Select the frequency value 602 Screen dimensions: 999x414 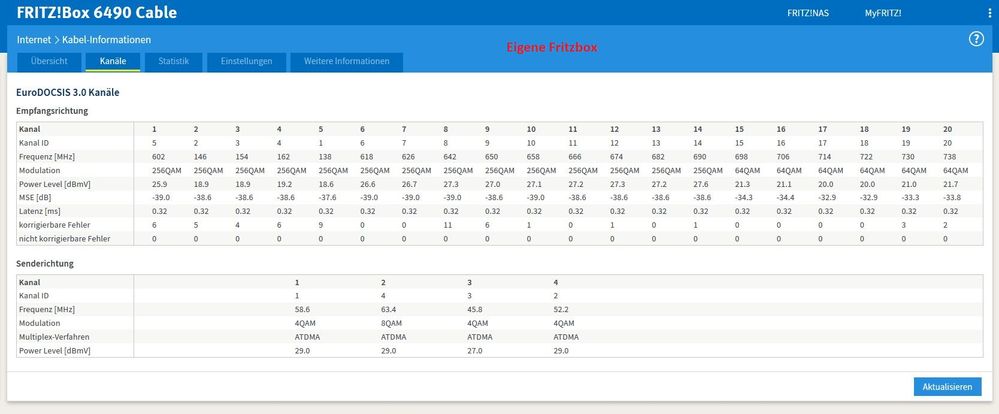pos(159,157)
